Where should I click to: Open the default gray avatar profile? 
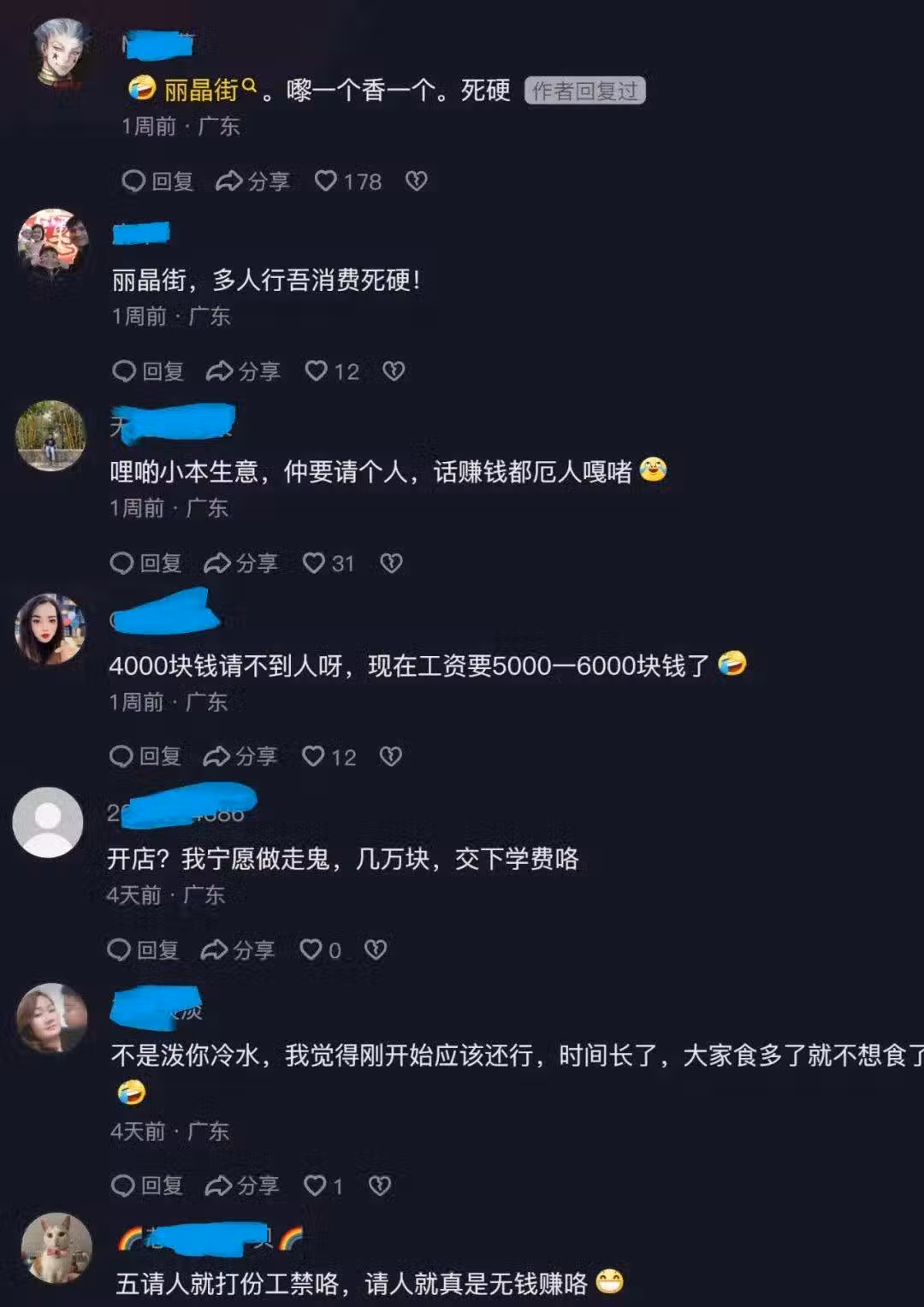[48, 822]
